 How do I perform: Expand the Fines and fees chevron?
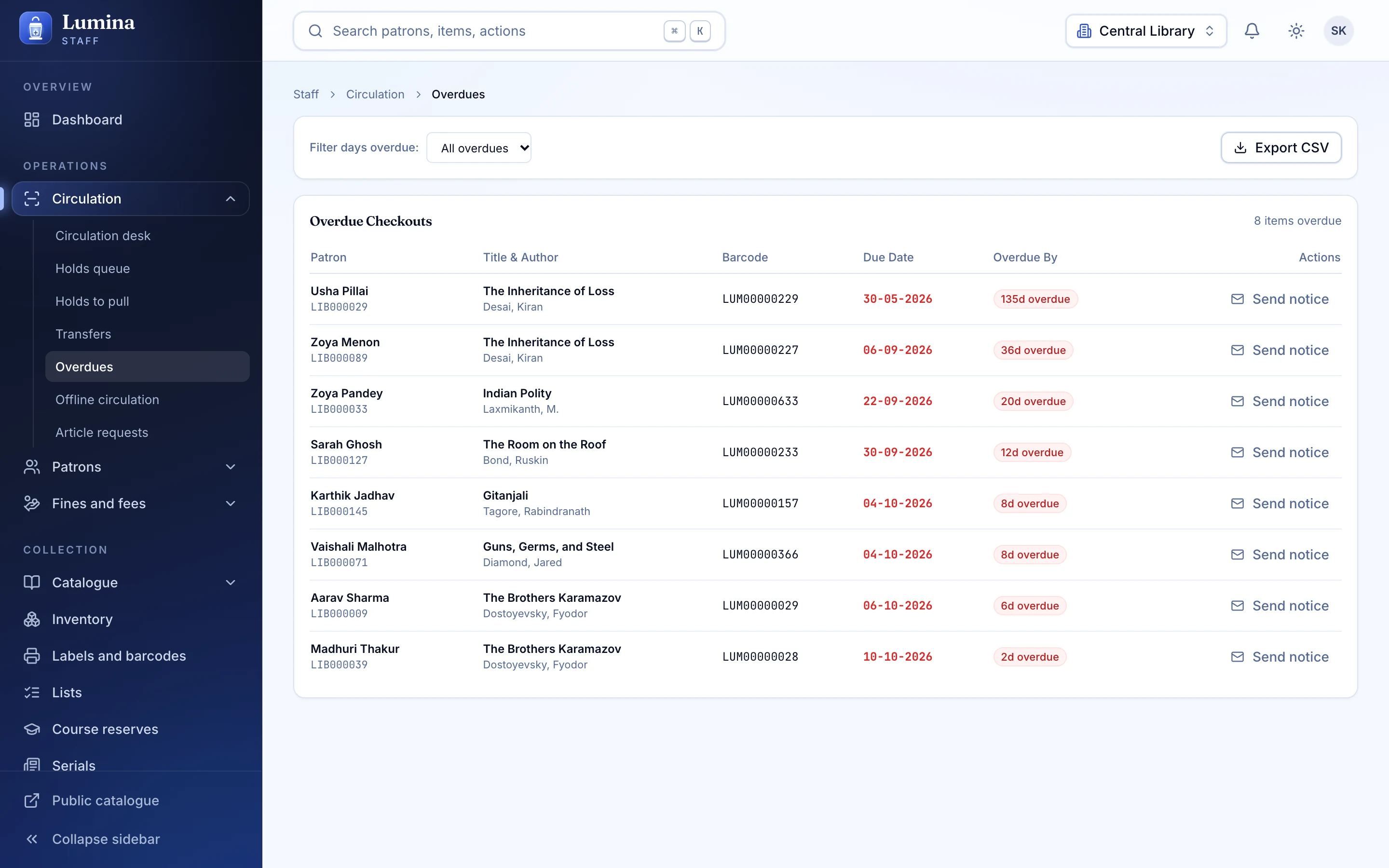(x=230, y=503)
